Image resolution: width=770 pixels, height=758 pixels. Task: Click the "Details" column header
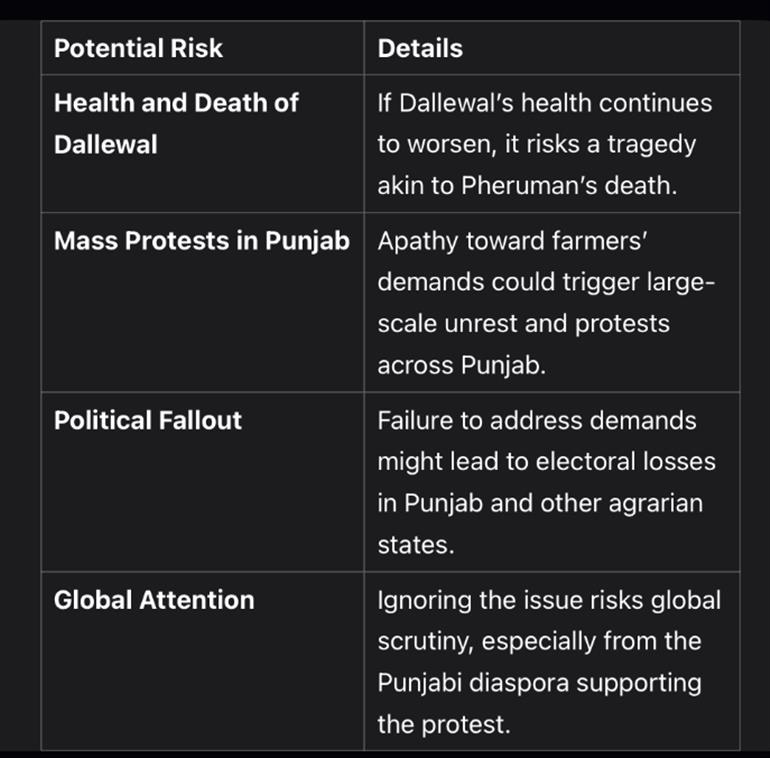420,48
